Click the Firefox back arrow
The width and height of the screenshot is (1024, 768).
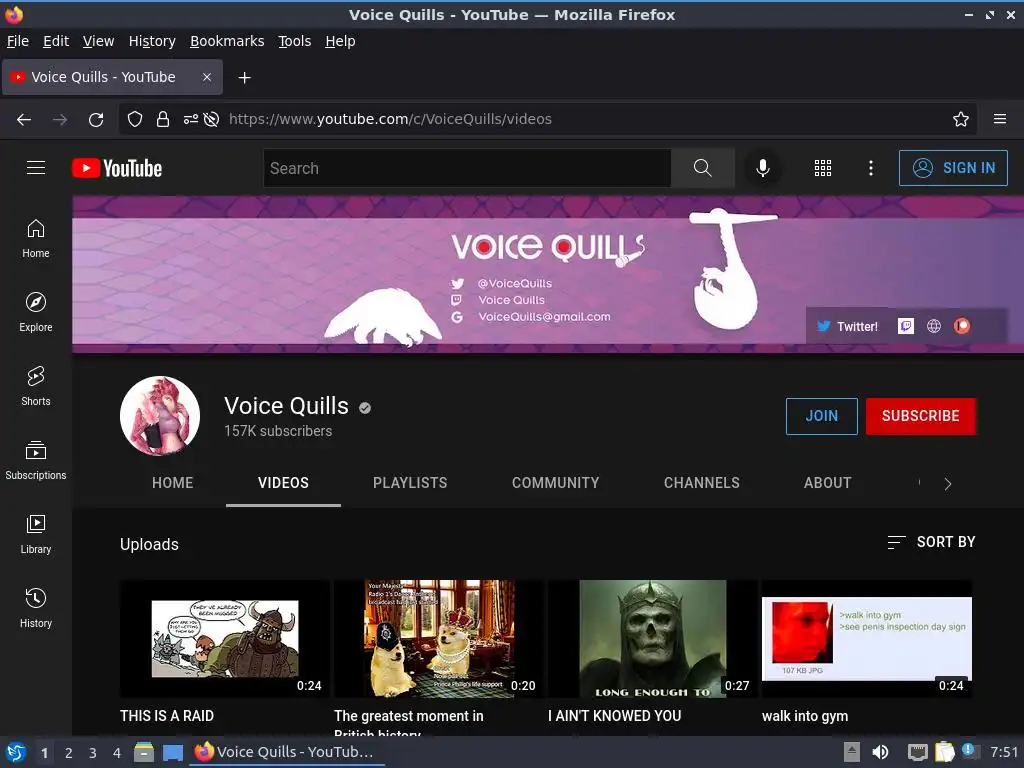point(24,119)
